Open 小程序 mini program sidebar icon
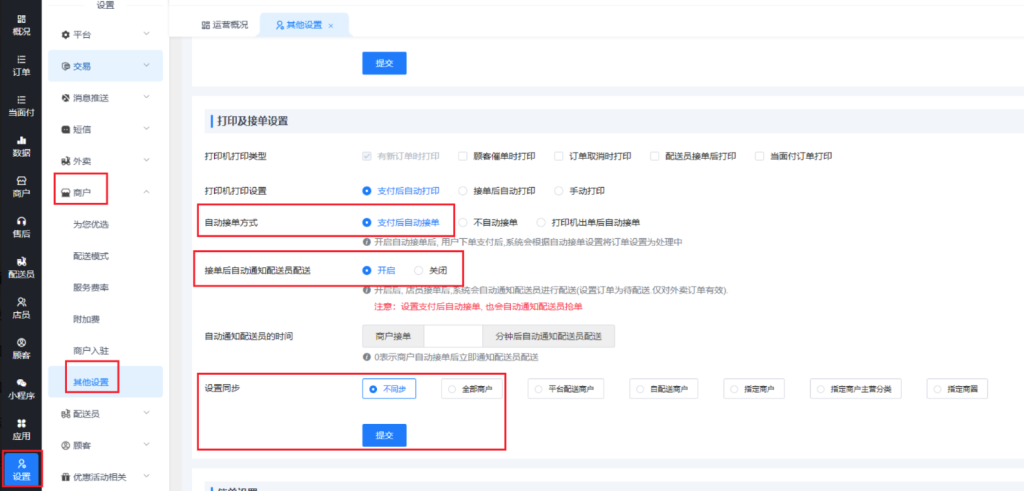This screenshot has height=491, width=1024. pyautogui.click(x=20, y=389)
